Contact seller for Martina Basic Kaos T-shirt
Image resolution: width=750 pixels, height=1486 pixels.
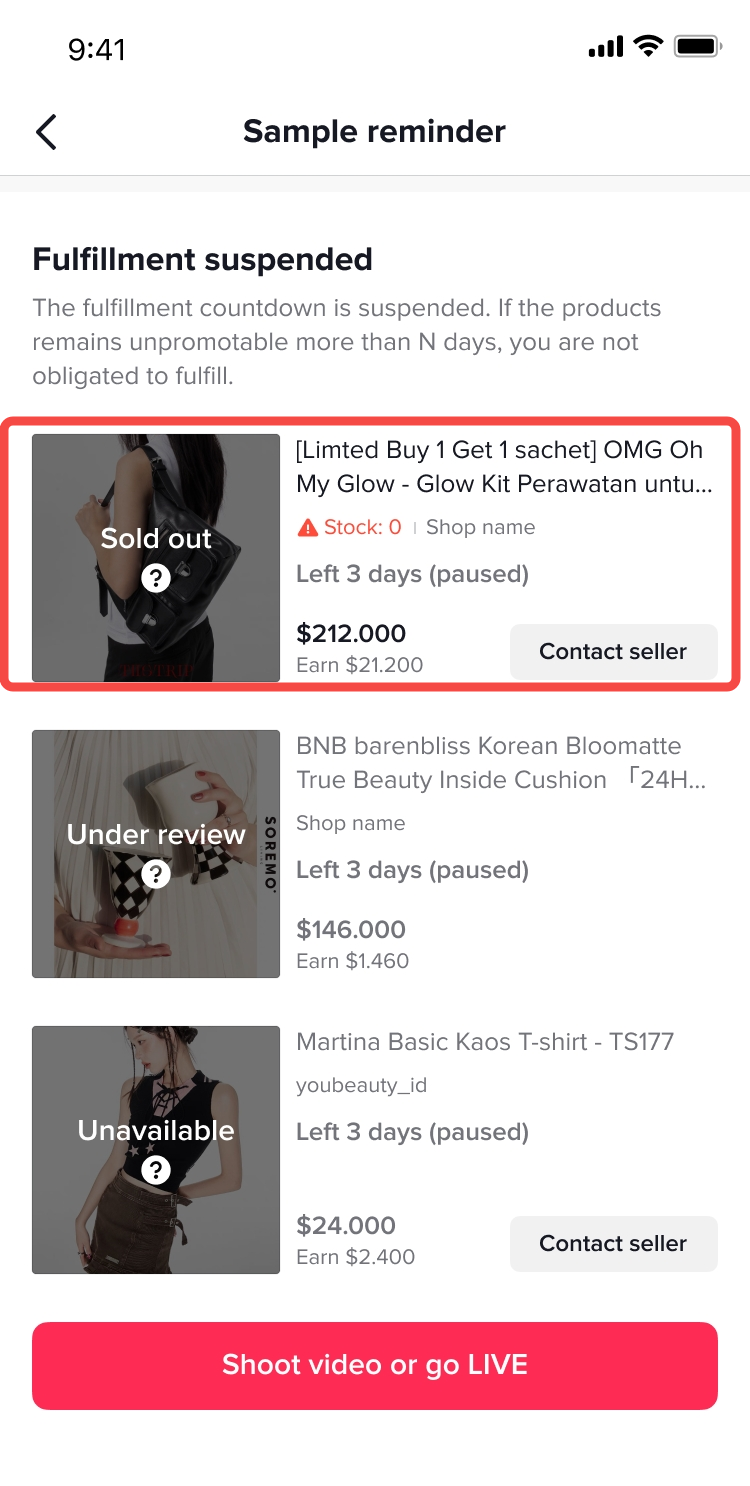[x=613, y=1244]
